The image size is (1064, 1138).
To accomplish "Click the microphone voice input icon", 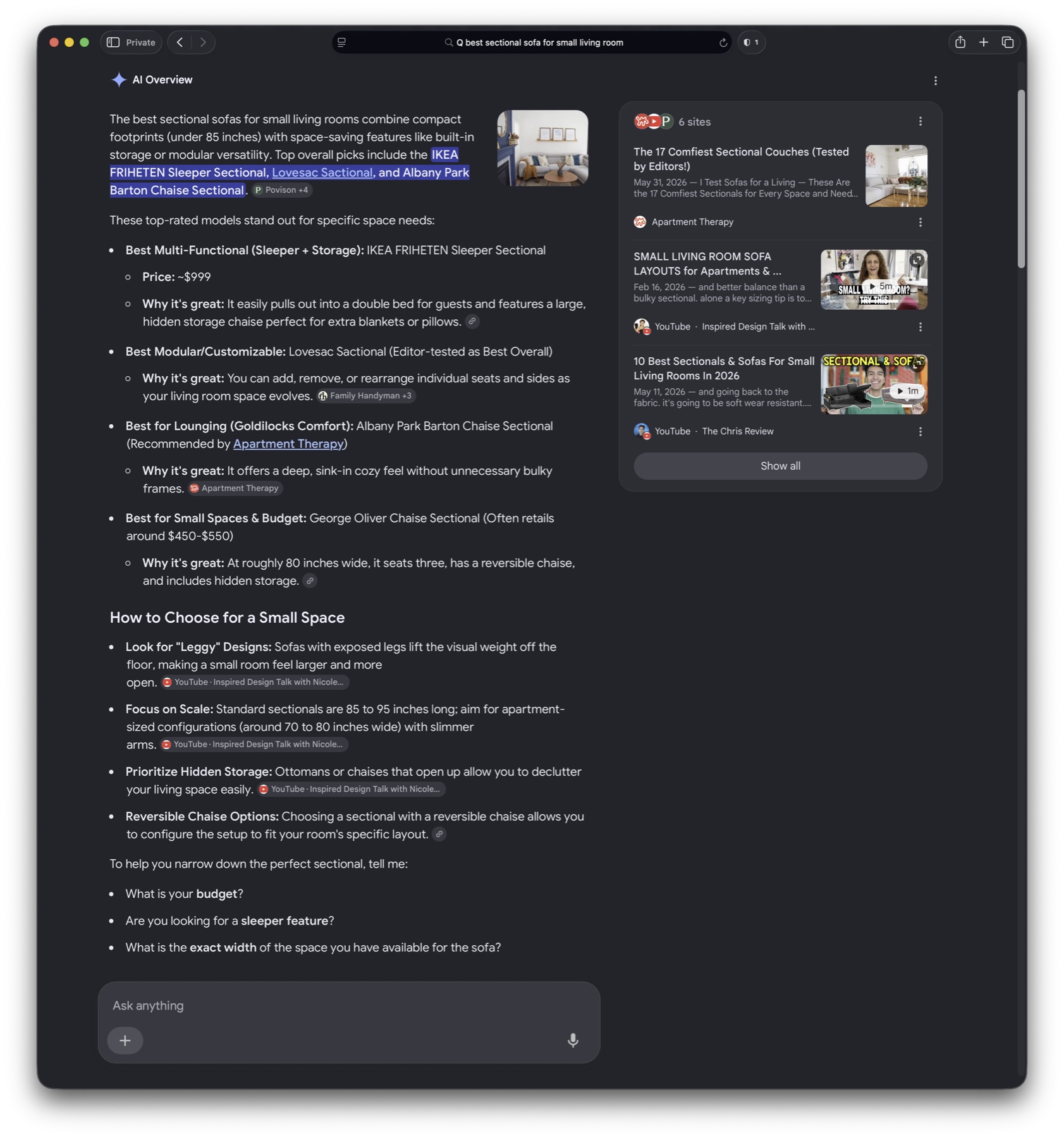I will tap(573, 1040).
